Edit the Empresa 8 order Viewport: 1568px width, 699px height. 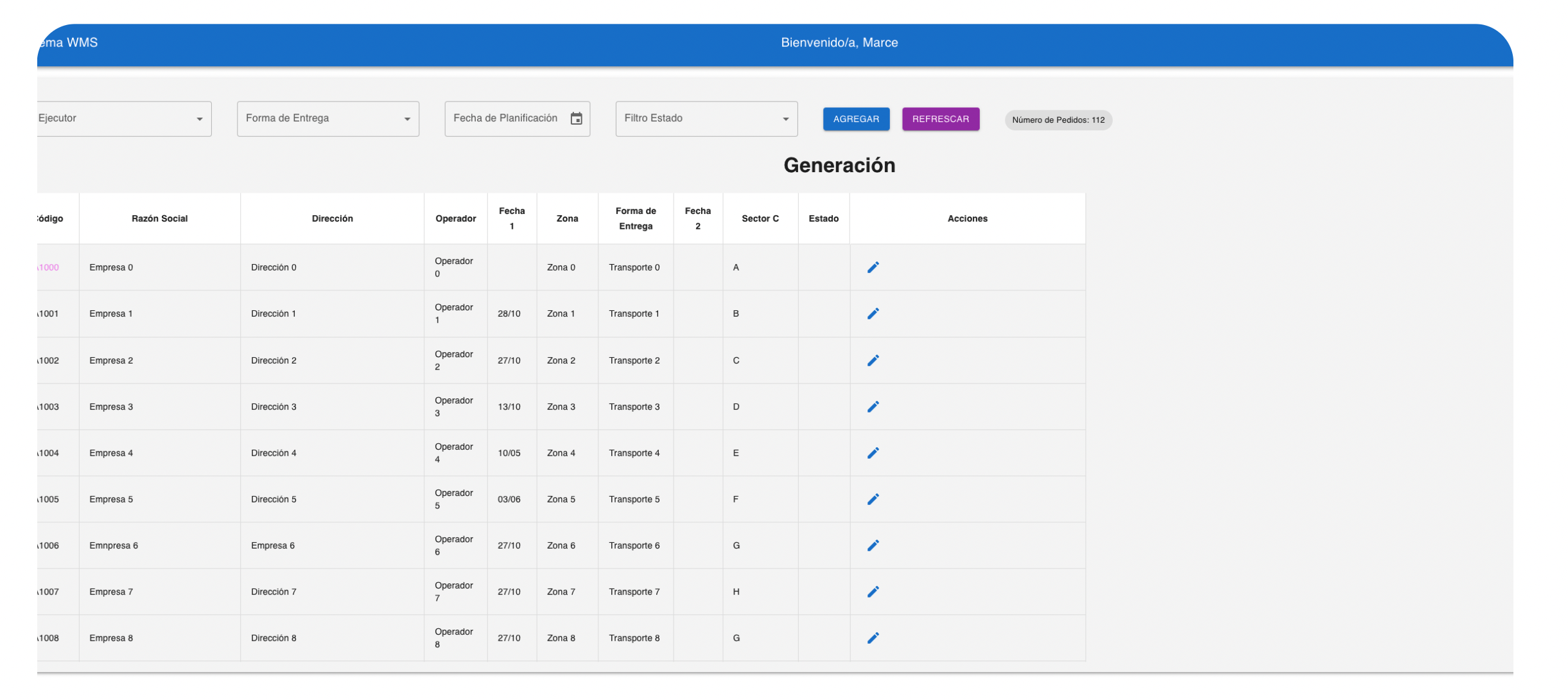click(x=873, y=638)
